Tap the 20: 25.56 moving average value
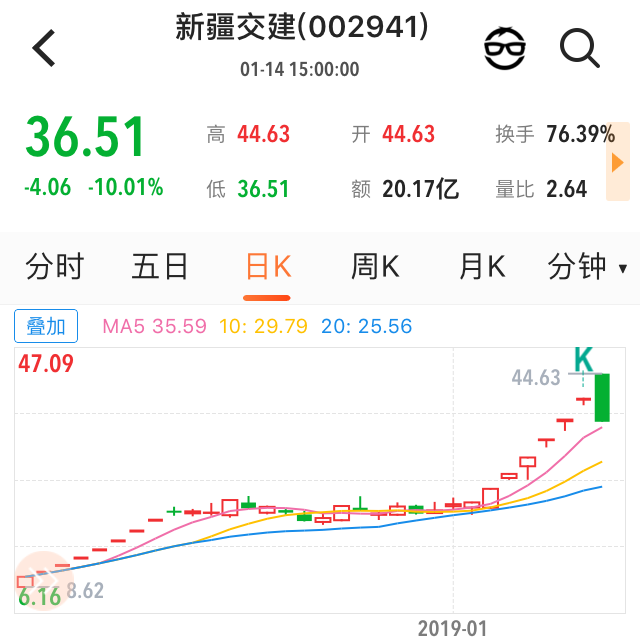The image size is (640, 642). (x=366, y=326)
